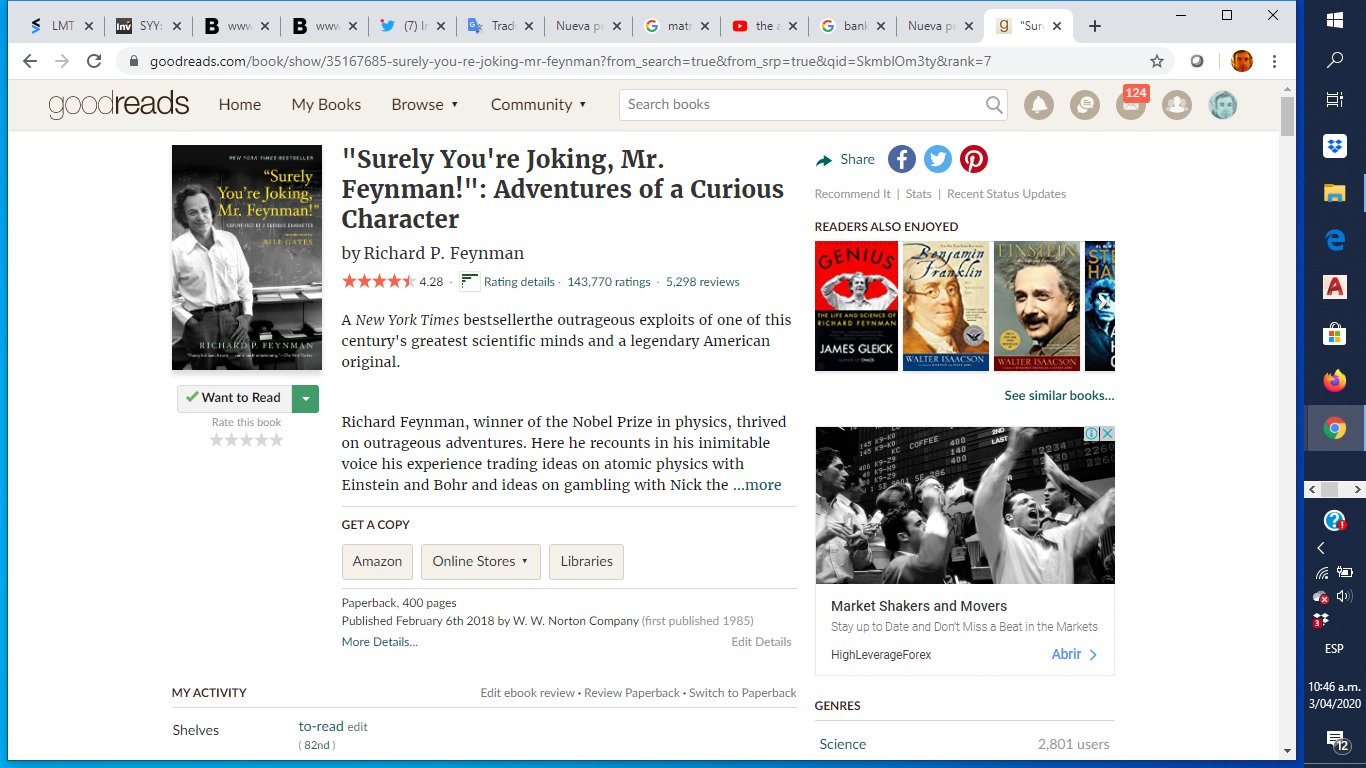Screen dimensions: 1366x768
Task: Expand the green shelf dropdown arrow
Action: (306, 398)
